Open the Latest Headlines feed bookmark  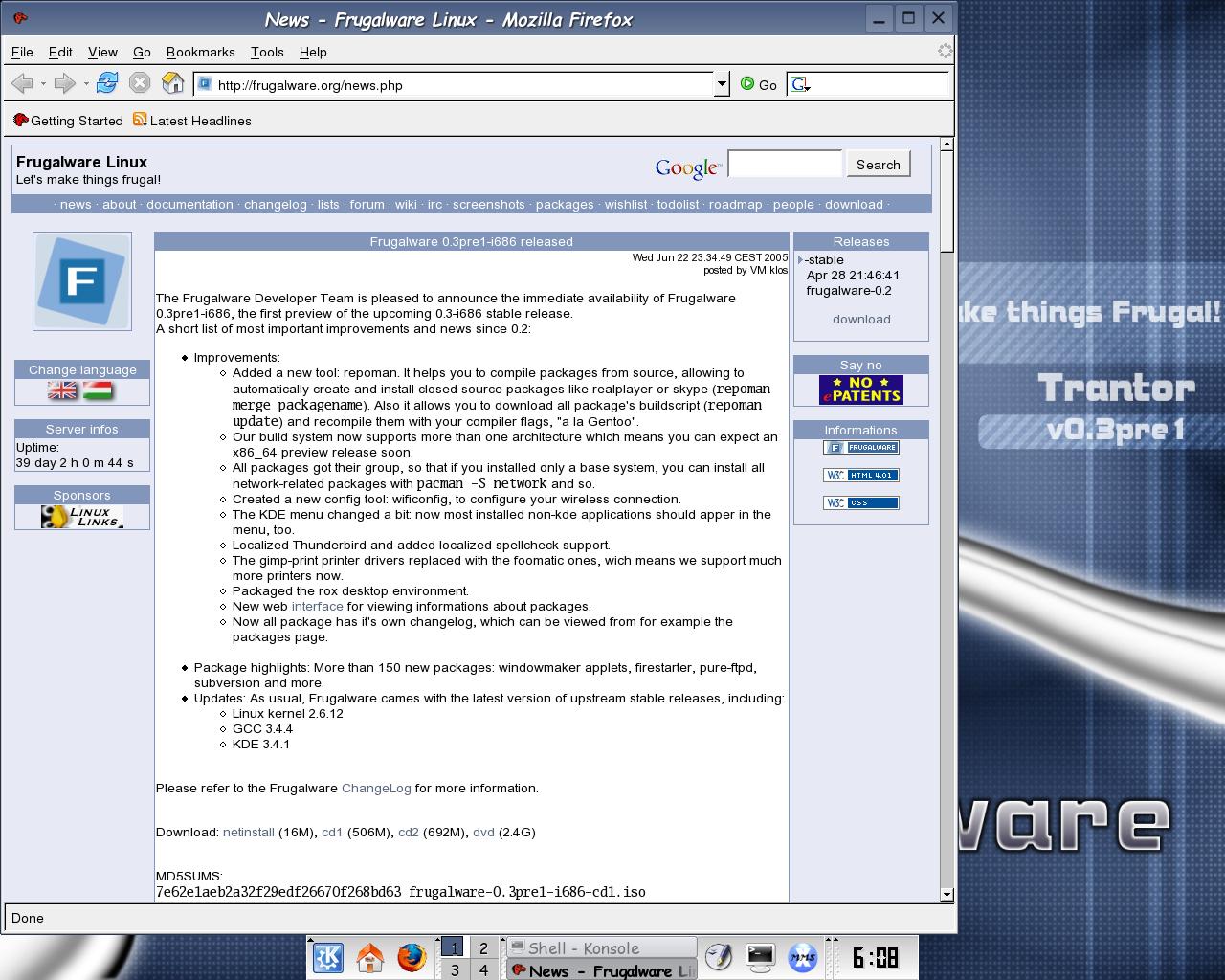coord(191,121)
